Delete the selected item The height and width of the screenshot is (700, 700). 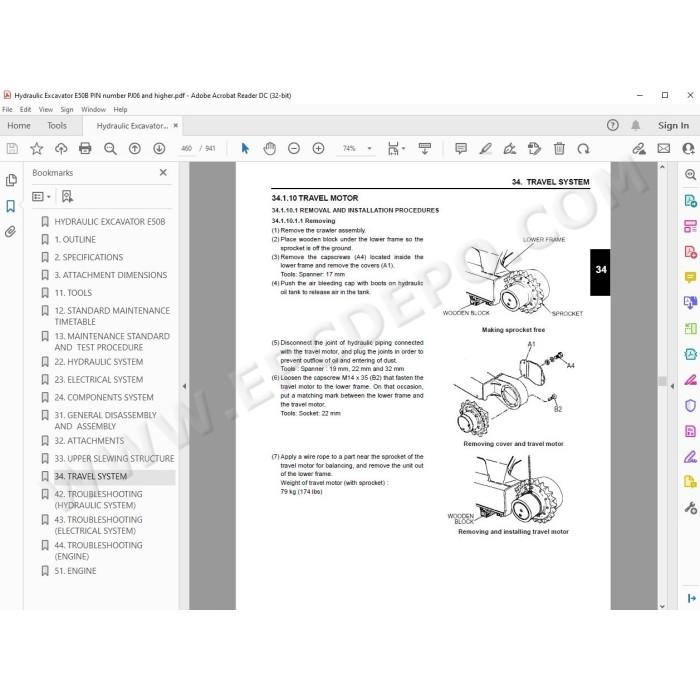coord(559,148)
